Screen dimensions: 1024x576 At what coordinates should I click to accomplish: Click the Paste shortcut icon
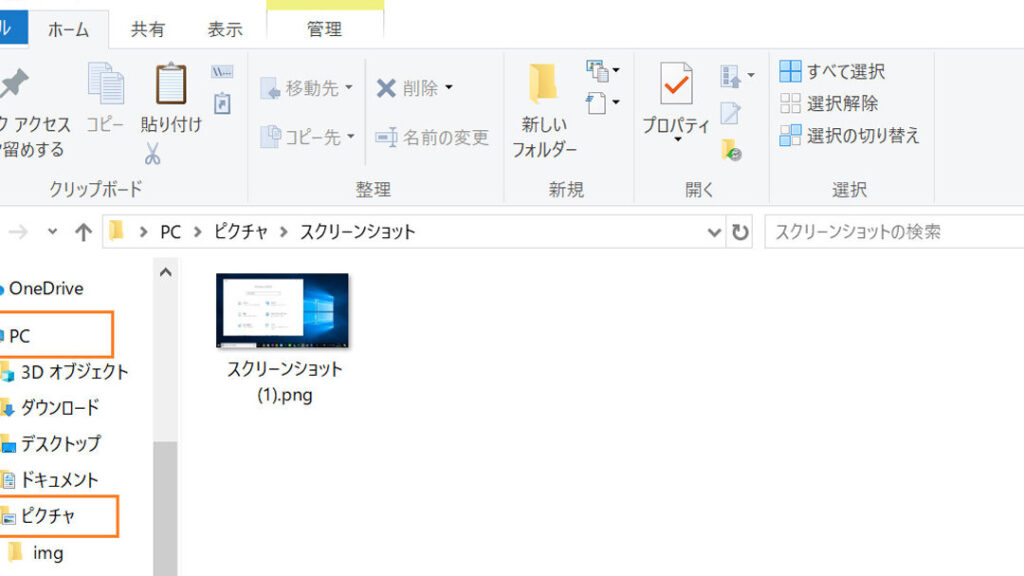coord(222,103)
